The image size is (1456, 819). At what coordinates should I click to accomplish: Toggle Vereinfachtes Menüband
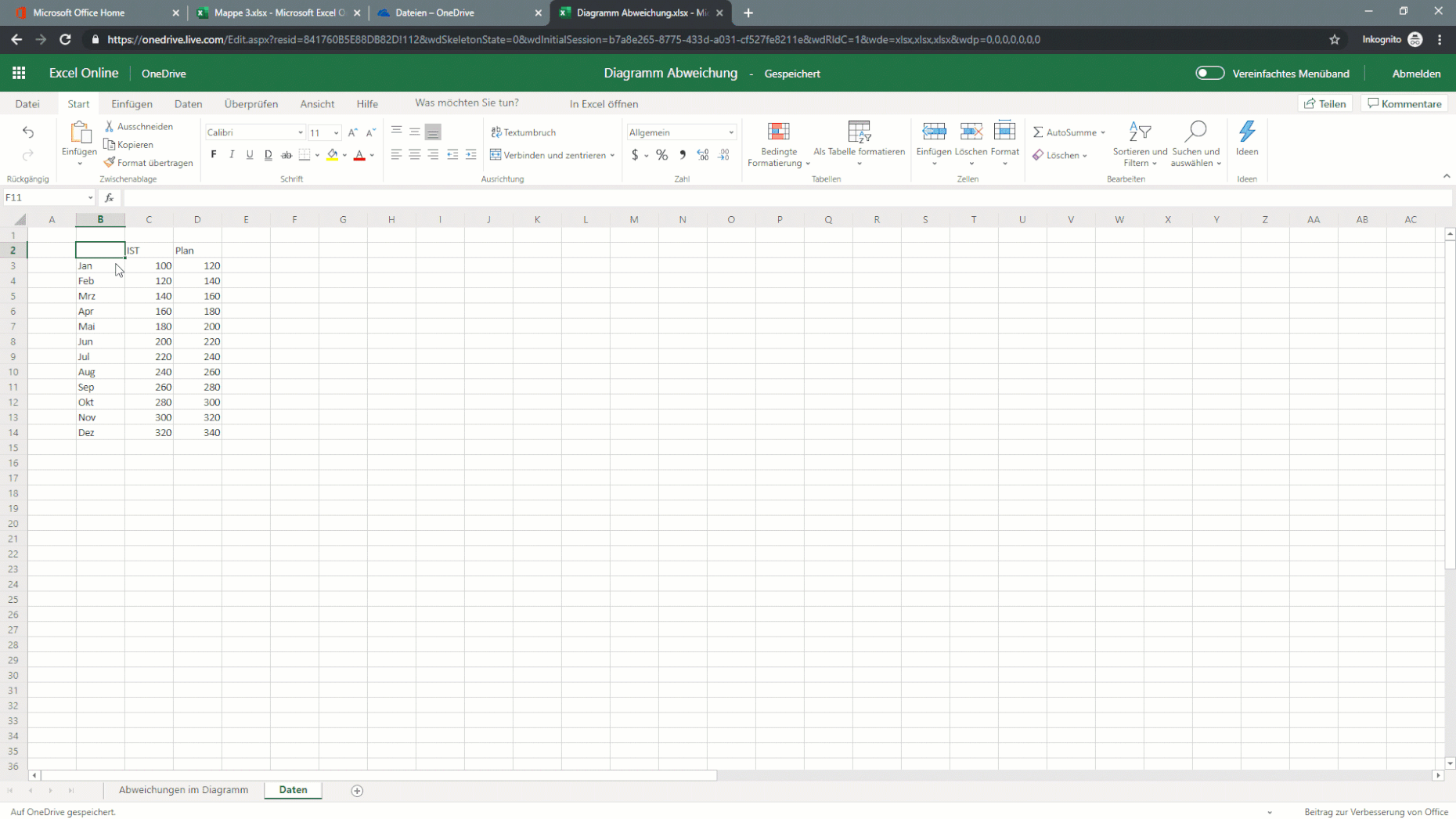(1209, 73)
